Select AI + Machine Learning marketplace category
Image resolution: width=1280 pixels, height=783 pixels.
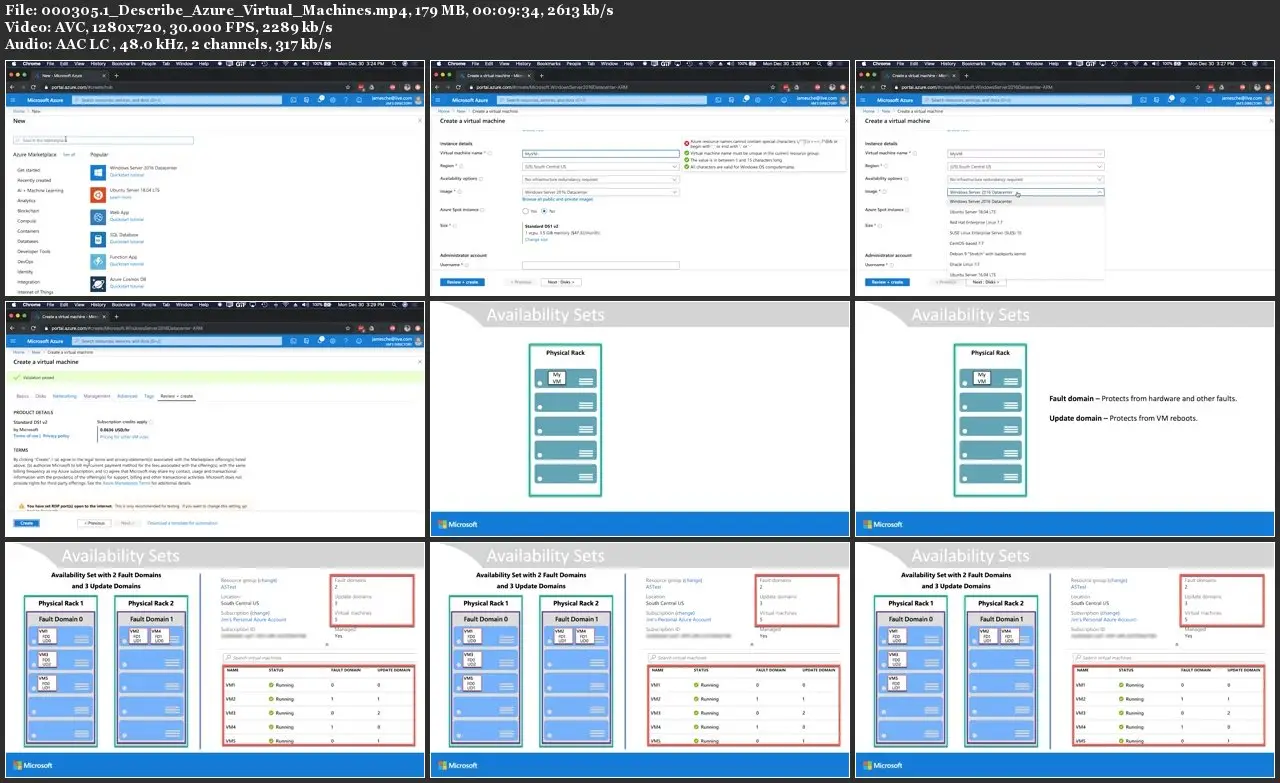40,190
